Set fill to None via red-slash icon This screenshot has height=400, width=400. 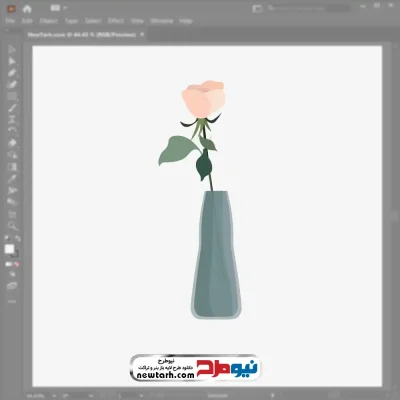tap(16, 264)
